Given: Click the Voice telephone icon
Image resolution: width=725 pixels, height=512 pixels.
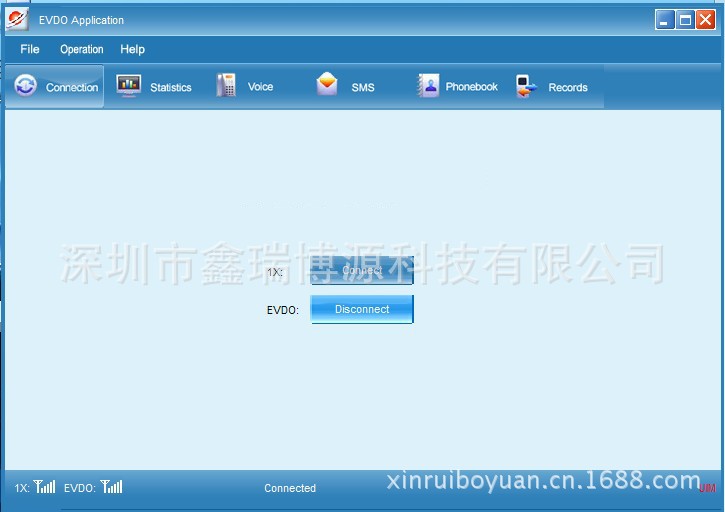Looking at the screenshot, I should tap(226, 85).
